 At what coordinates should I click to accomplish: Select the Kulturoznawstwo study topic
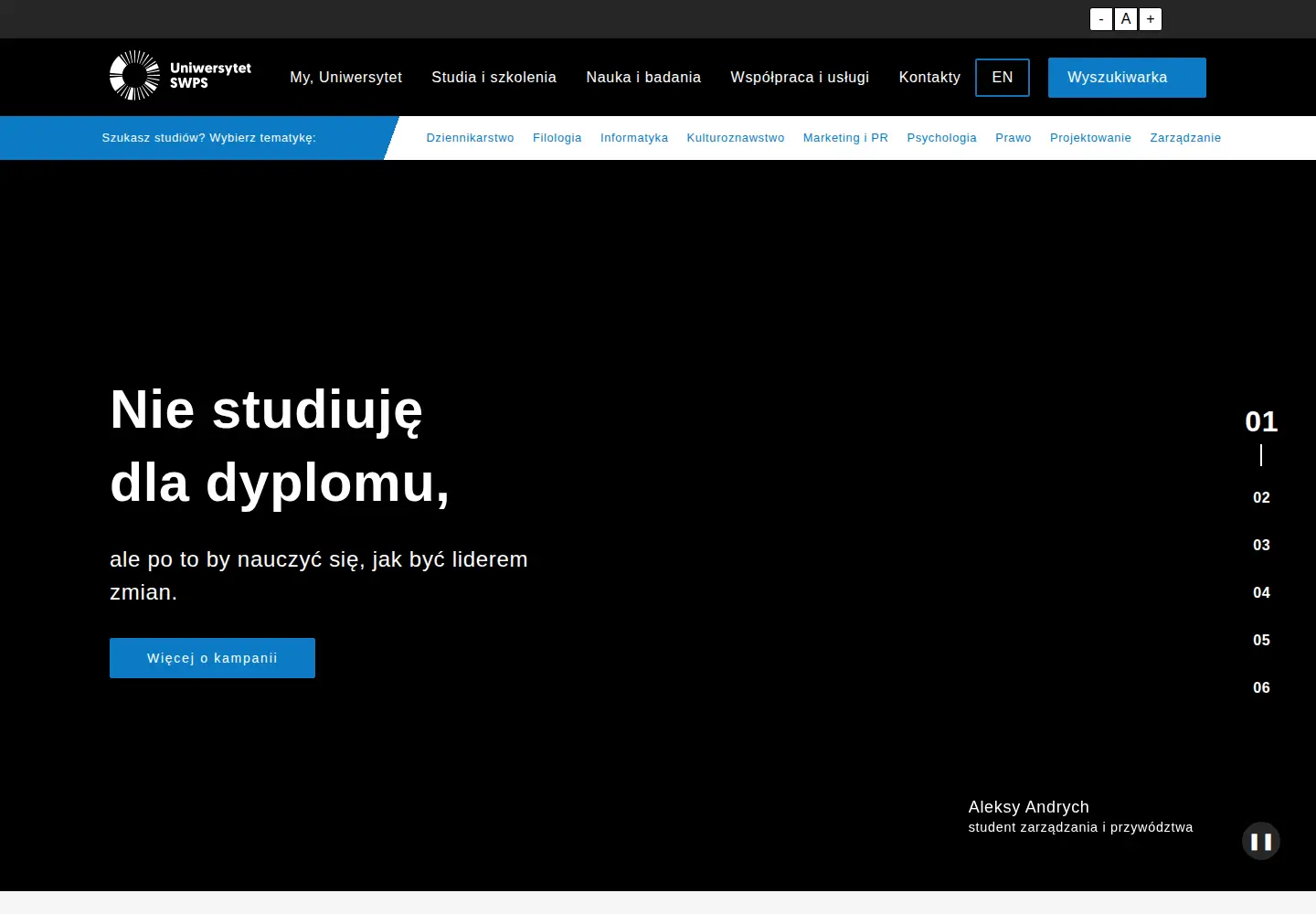736,138
